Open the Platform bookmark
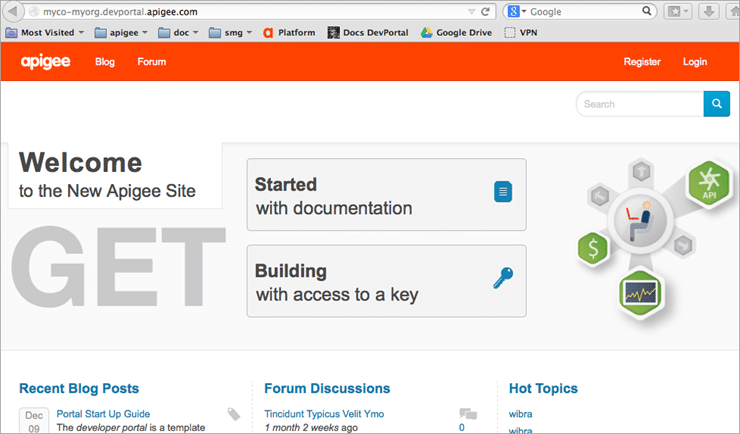Image resolution: width=740 pixels, height=434 pixels. click(x=289, y=33)
